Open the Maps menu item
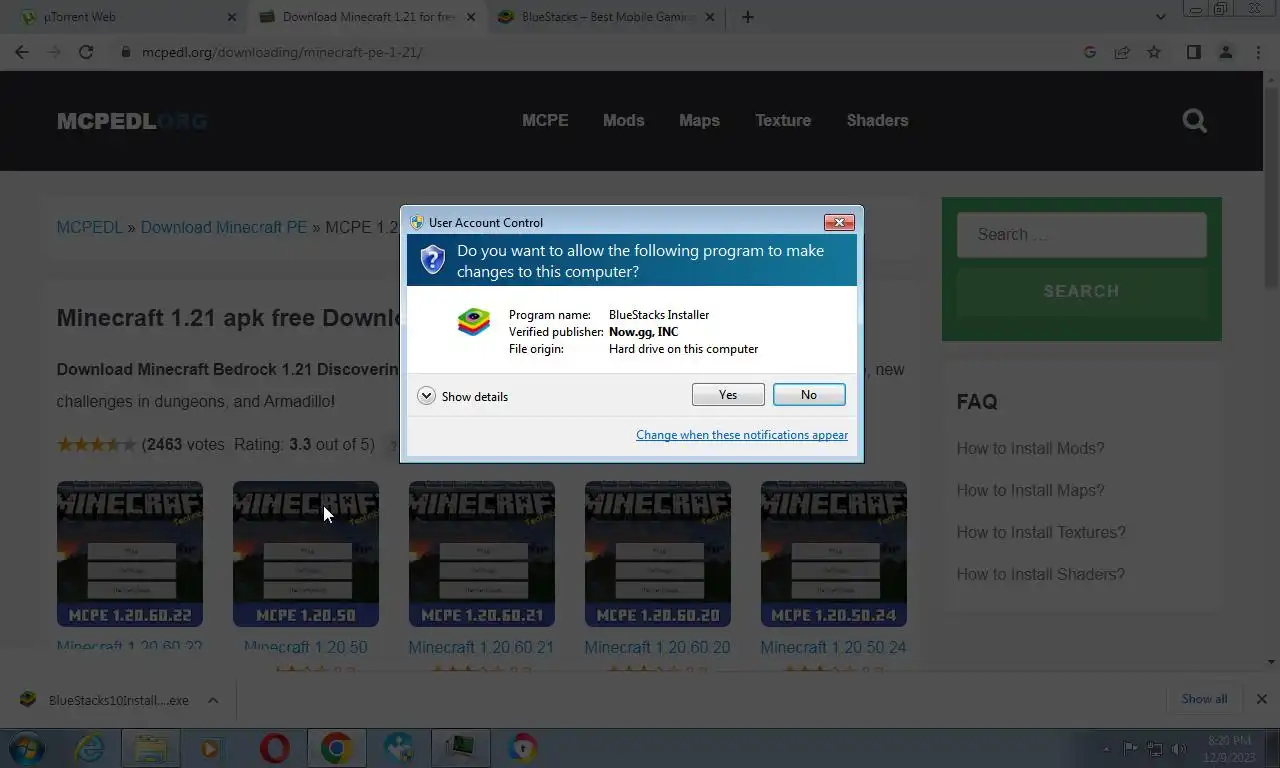Viewport: 1280px width, 768px height. coord(699,120)
